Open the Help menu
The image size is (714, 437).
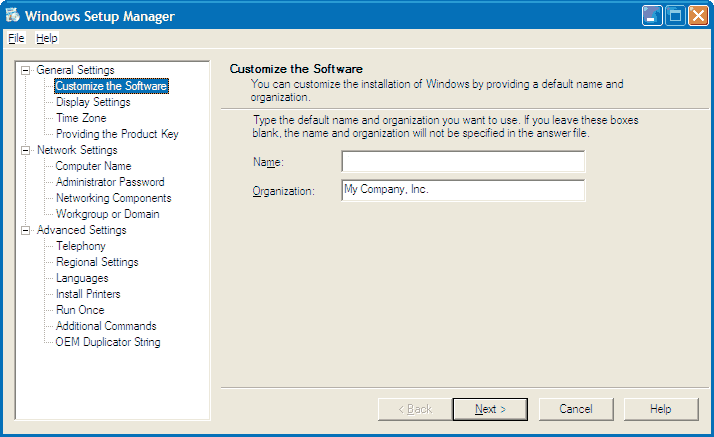[47, 38]
